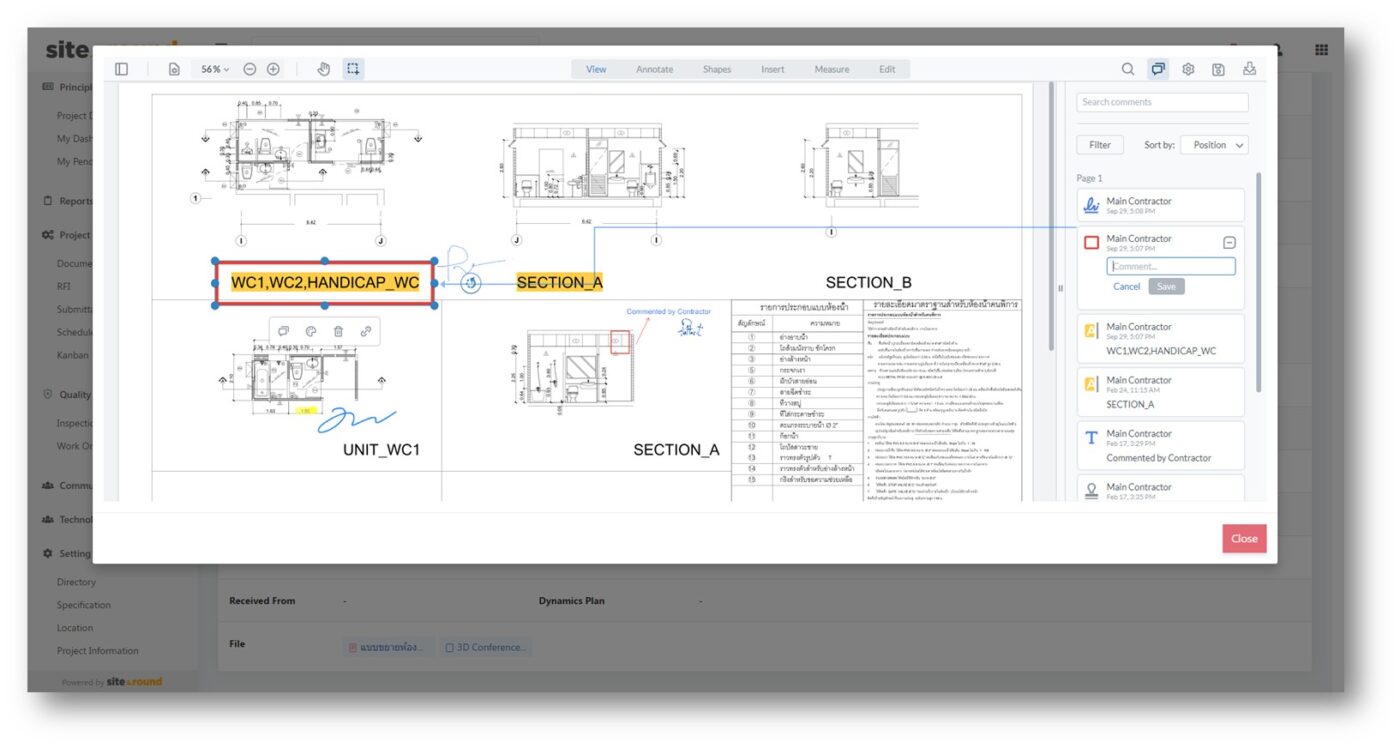Select the red rectangle annotation WC1,WC2,HANDICAP_WC
This screenshot has height=748, width=1400.
click(x=325, y=283)
